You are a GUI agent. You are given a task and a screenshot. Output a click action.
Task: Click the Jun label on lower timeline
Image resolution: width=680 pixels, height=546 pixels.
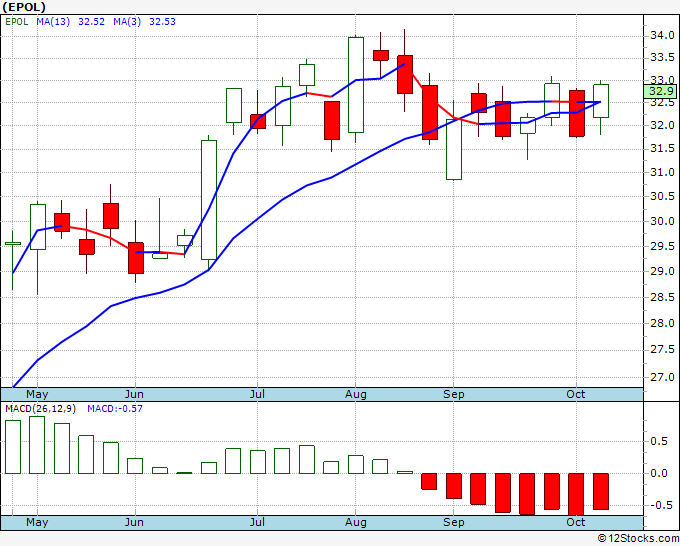[134, 522]
